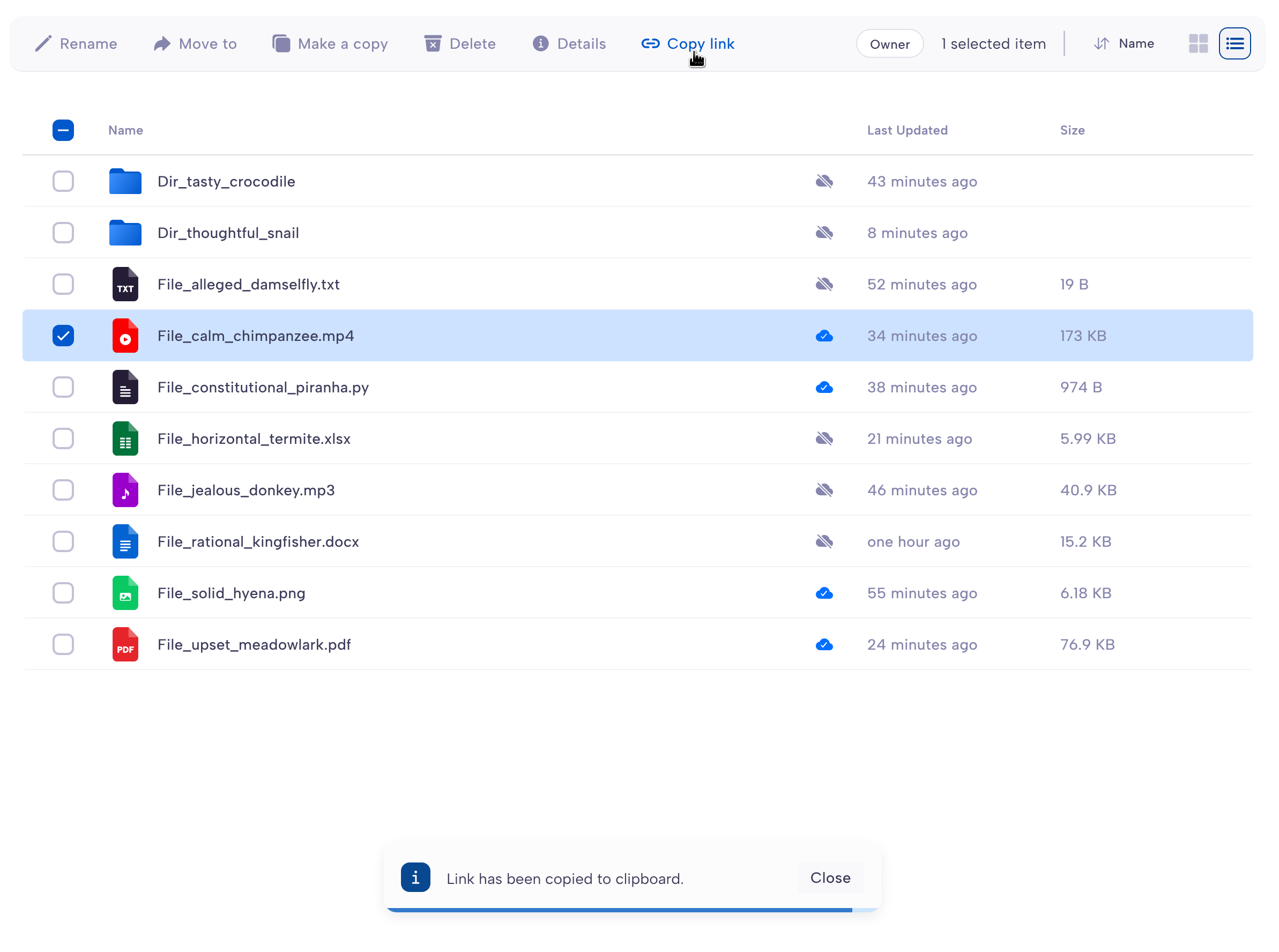The height and width of the screenshot is (952, 1279).
Task: Switch to list view
Action: (x=1235, y=44)
